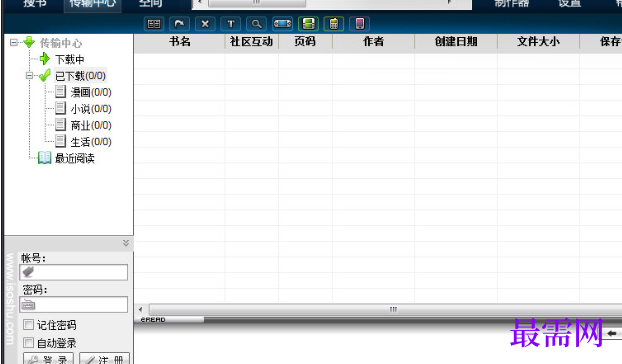Toggle the 记住密码 checkbox
The image size is (622, 364).
(28, 325)
